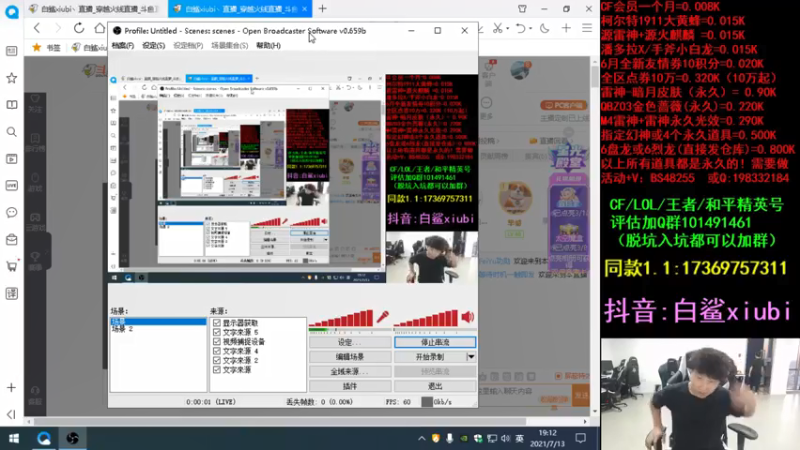The image size is (800, 450).
Task: Switch input language 英 indicator
Action: pyautogui.click(x=519, y=438)
